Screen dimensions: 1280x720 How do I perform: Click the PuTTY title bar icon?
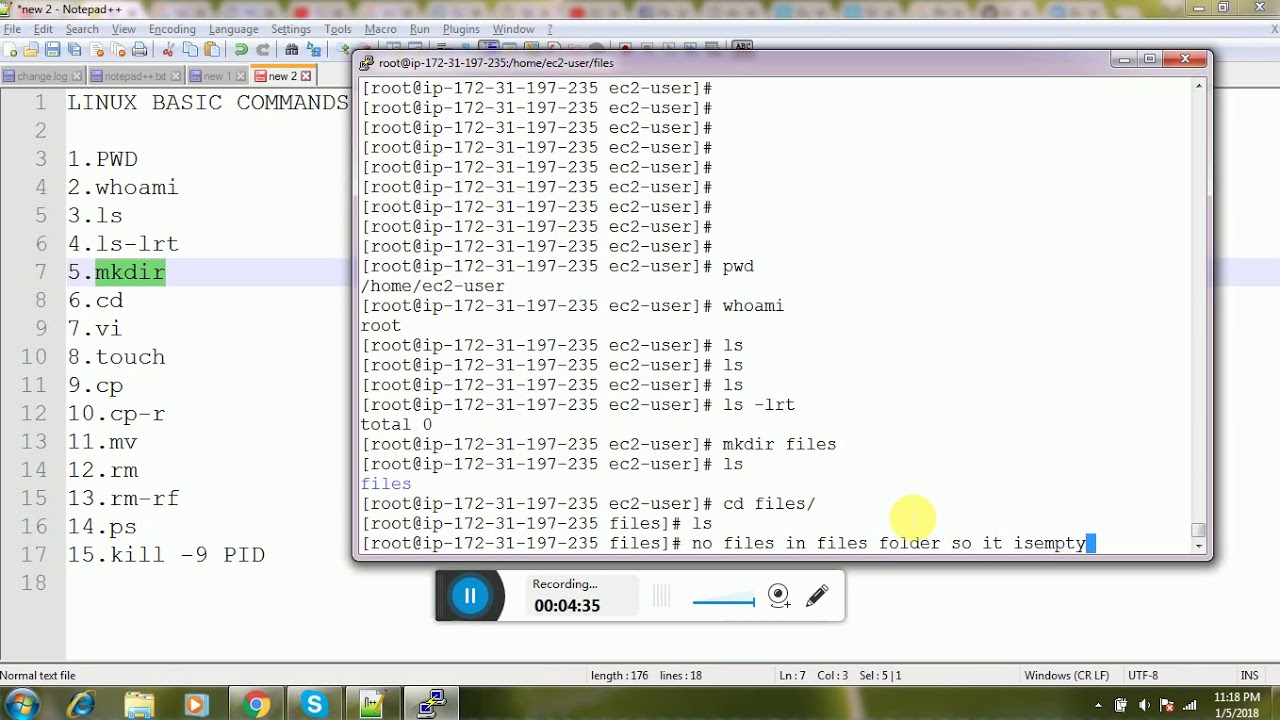pyautogui.click(x=366, y=62)
